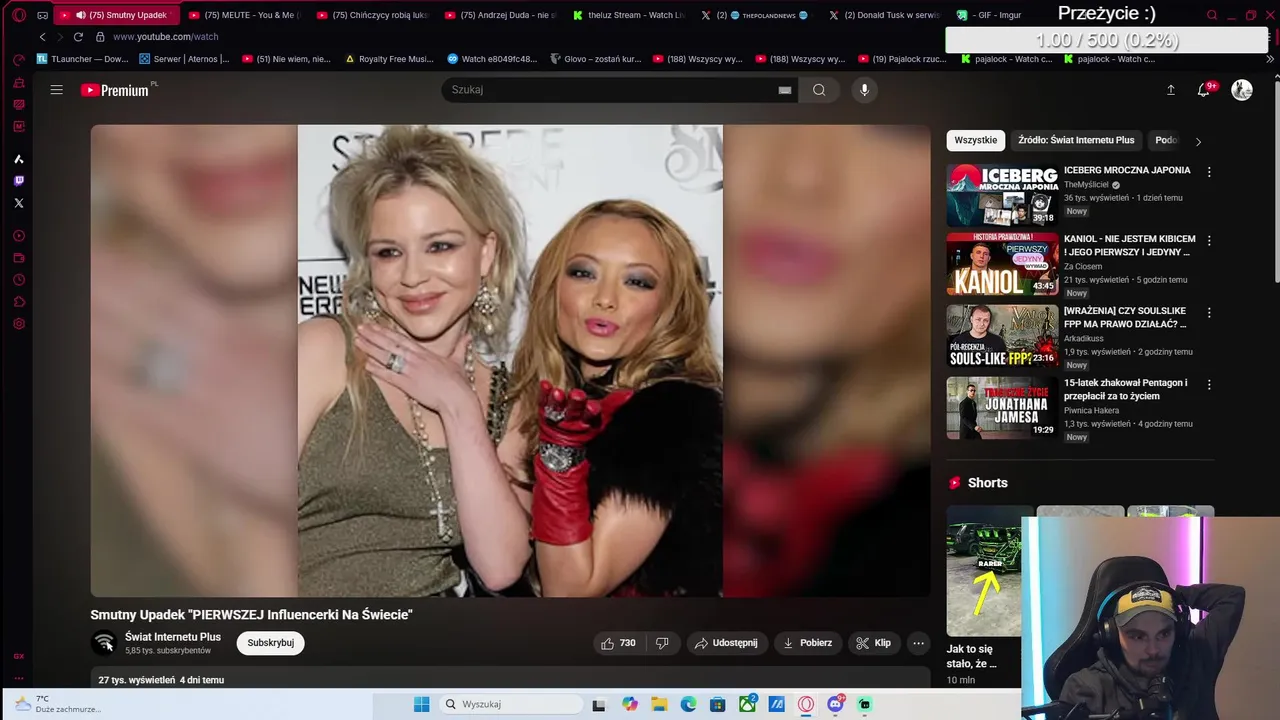
Task: Switch to theiuz Stream tab
Action: pos(629,15)
